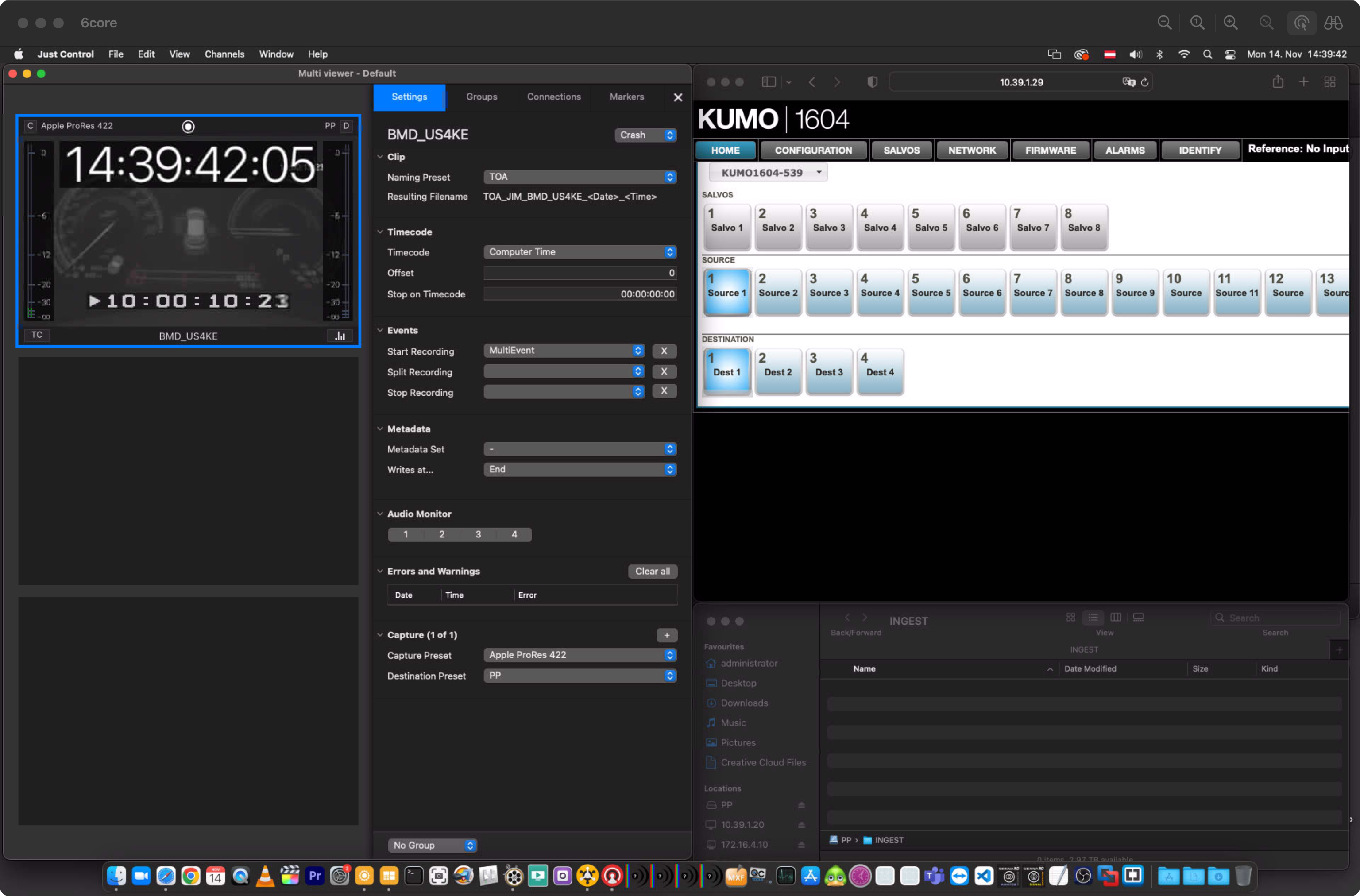
Task: Open VLC from the Dock
Action: (265, 876)
